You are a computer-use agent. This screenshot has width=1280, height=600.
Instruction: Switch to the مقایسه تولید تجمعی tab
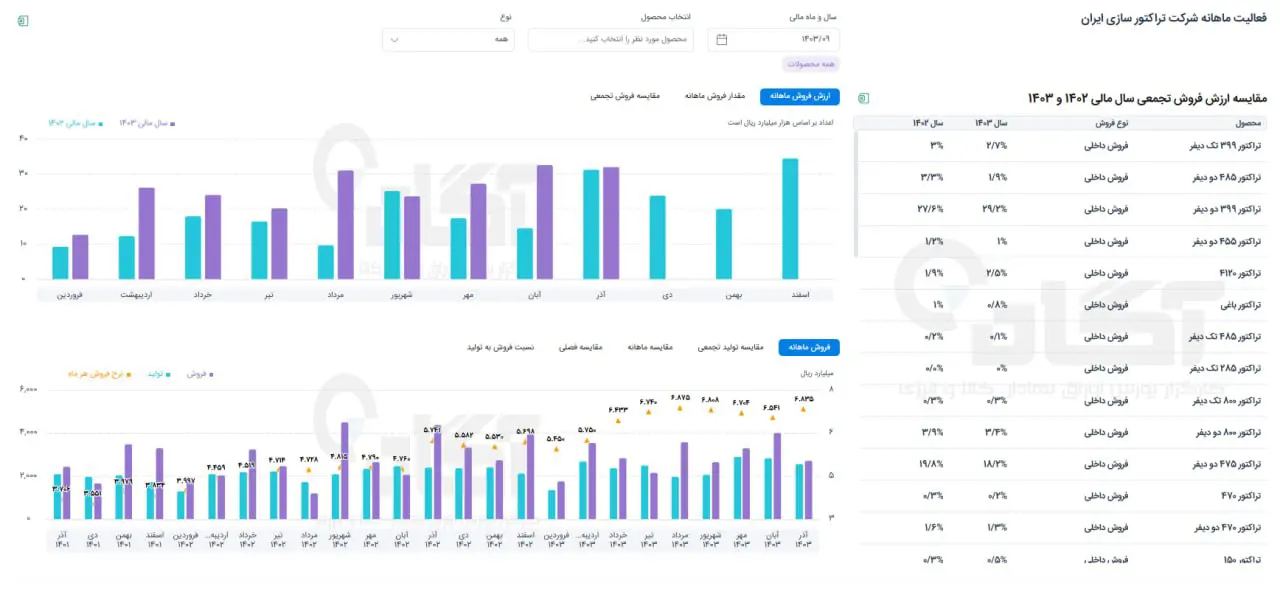tap(729, 347)
